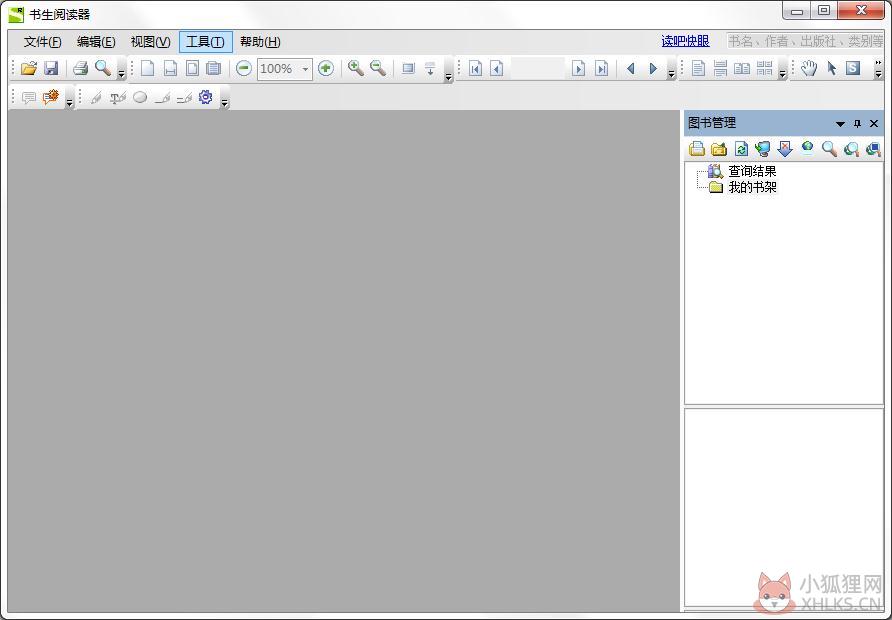Click the blue back-view arrow
This screenshot has width=892, height=620.
click(x=630, y=69)
